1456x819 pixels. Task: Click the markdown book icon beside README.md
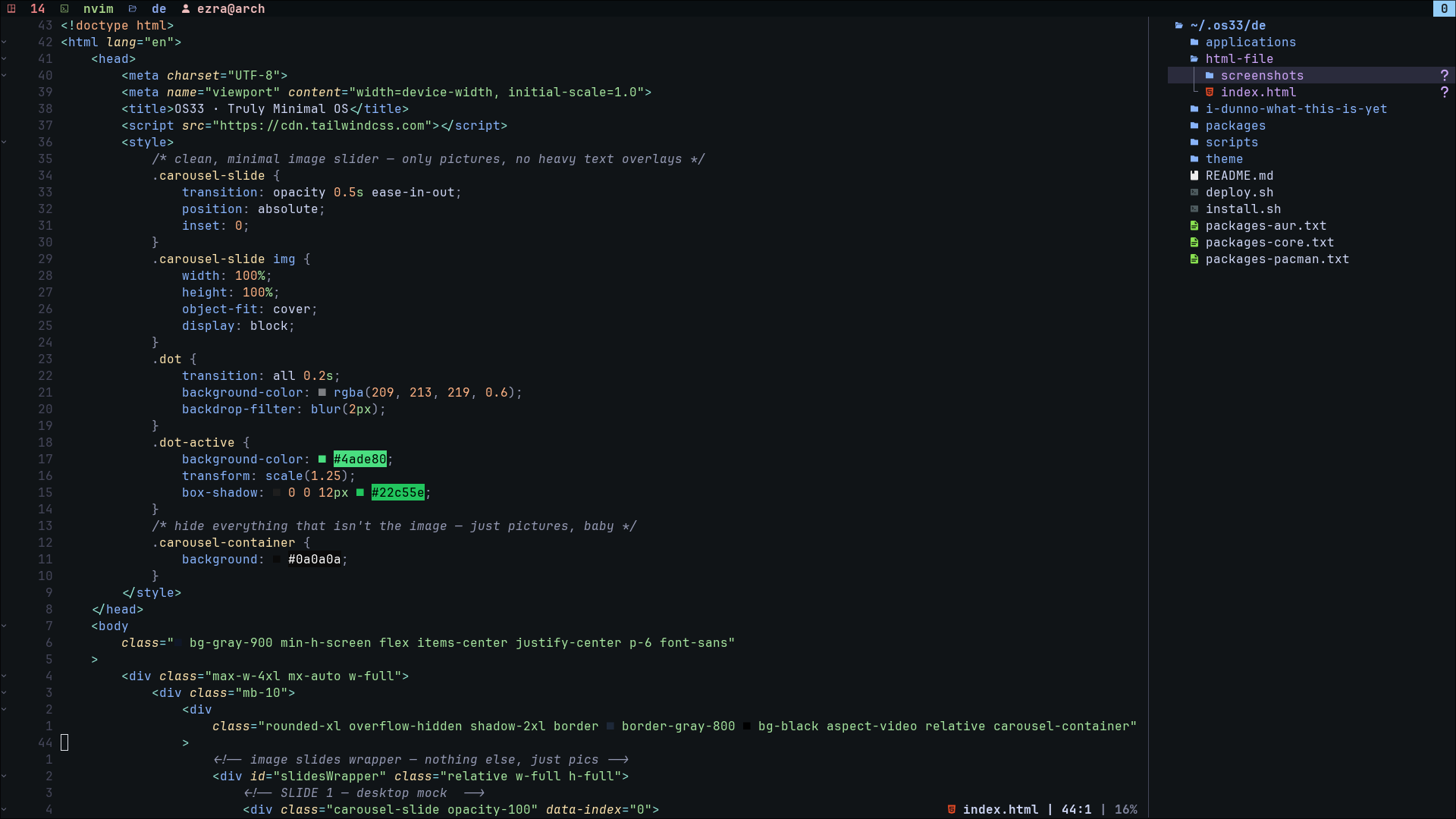click(1195, 175)
